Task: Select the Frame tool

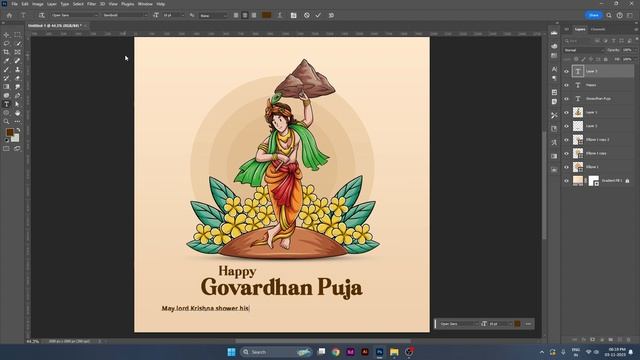Action: click(x=17, y=52)
